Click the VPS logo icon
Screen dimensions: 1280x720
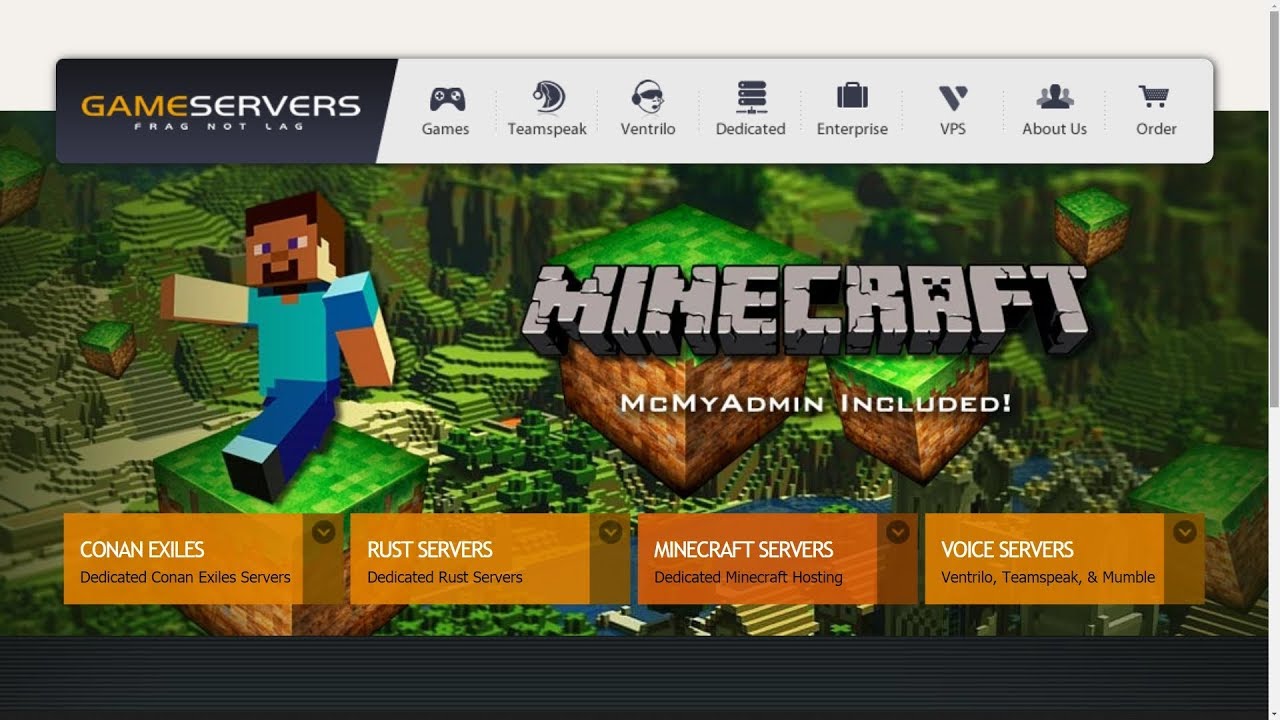(953, 98)
